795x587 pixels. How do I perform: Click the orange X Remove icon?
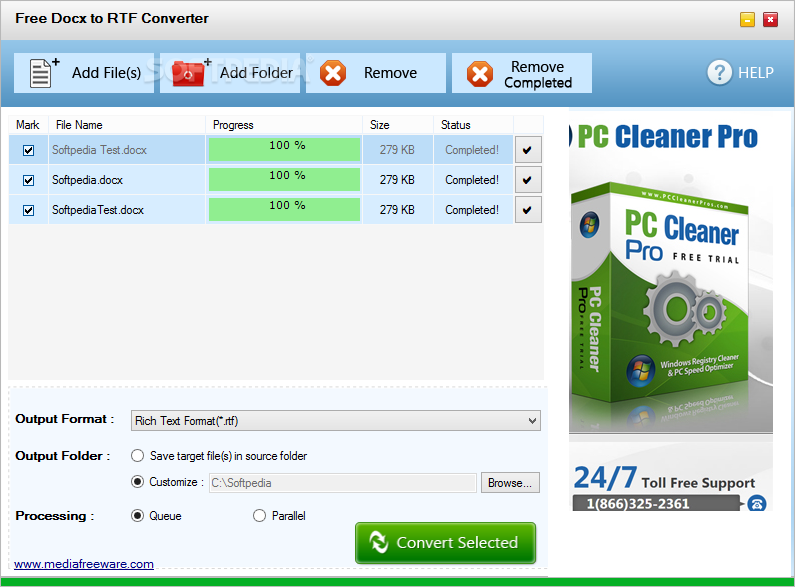(333, 74)
